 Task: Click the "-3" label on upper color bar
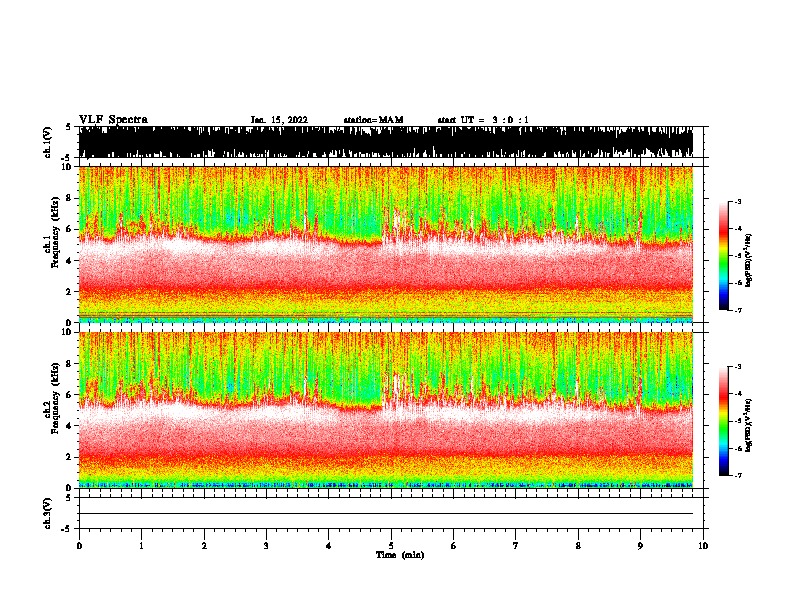(x=738, y=202)
